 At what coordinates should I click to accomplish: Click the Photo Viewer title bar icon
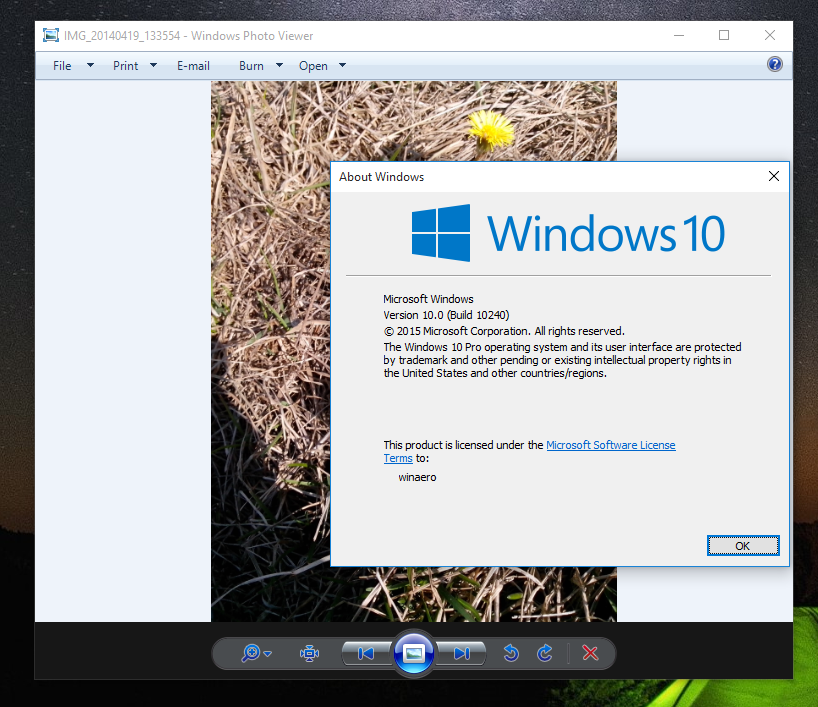click(x=51, y=35)
